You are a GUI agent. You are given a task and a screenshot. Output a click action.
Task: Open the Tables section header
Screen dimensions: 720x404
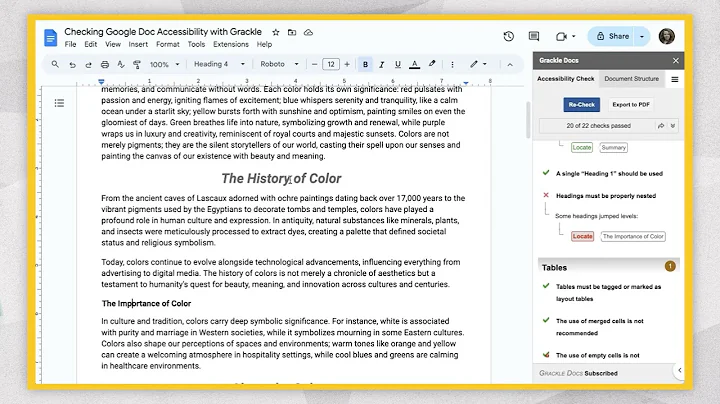608,267
